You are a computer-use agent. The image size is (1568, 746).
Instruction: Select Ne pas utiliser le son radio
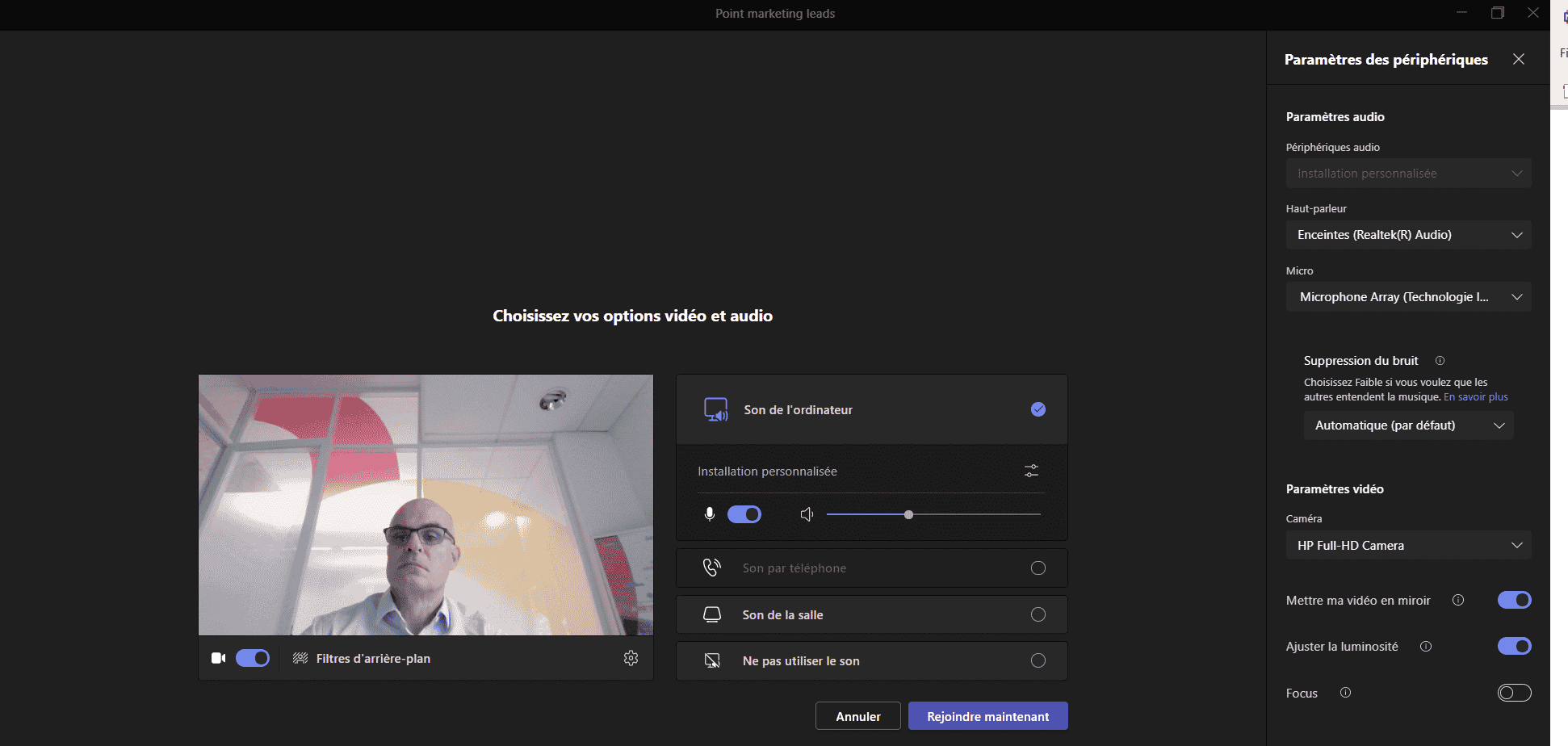1038,660
